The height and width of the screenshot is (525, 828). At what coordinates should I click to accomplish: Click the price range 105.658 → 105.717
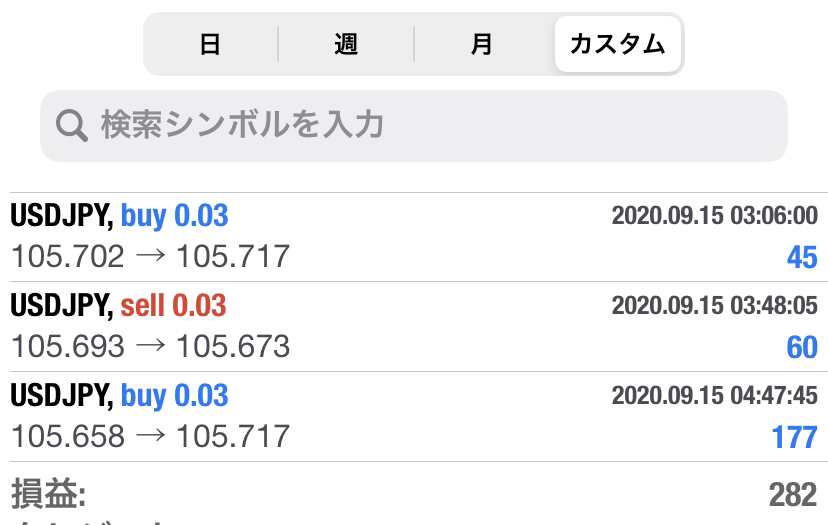pos(150,436)
